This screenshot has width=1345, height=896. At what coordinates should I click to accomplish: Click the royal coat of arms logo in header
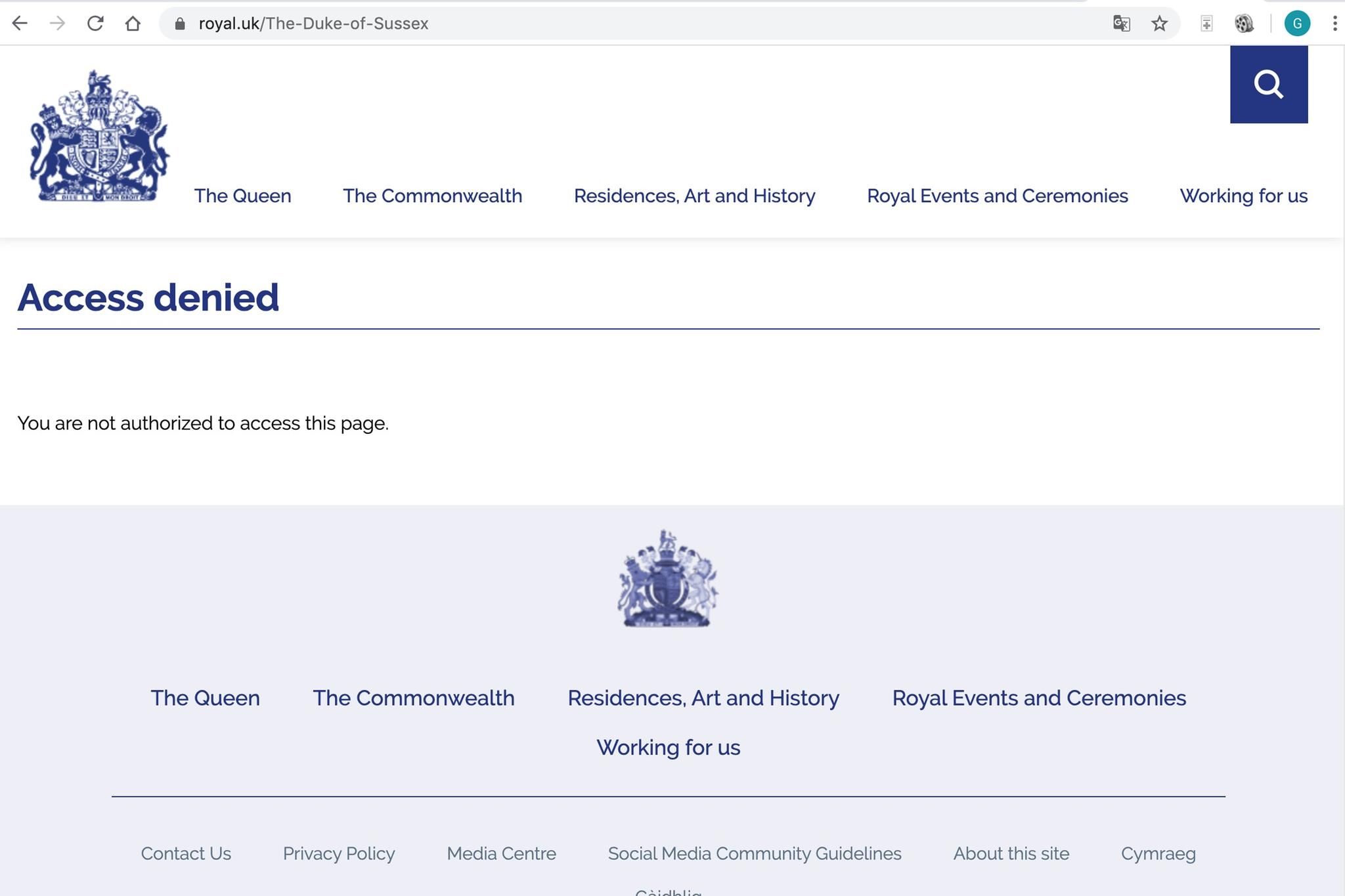99,137
